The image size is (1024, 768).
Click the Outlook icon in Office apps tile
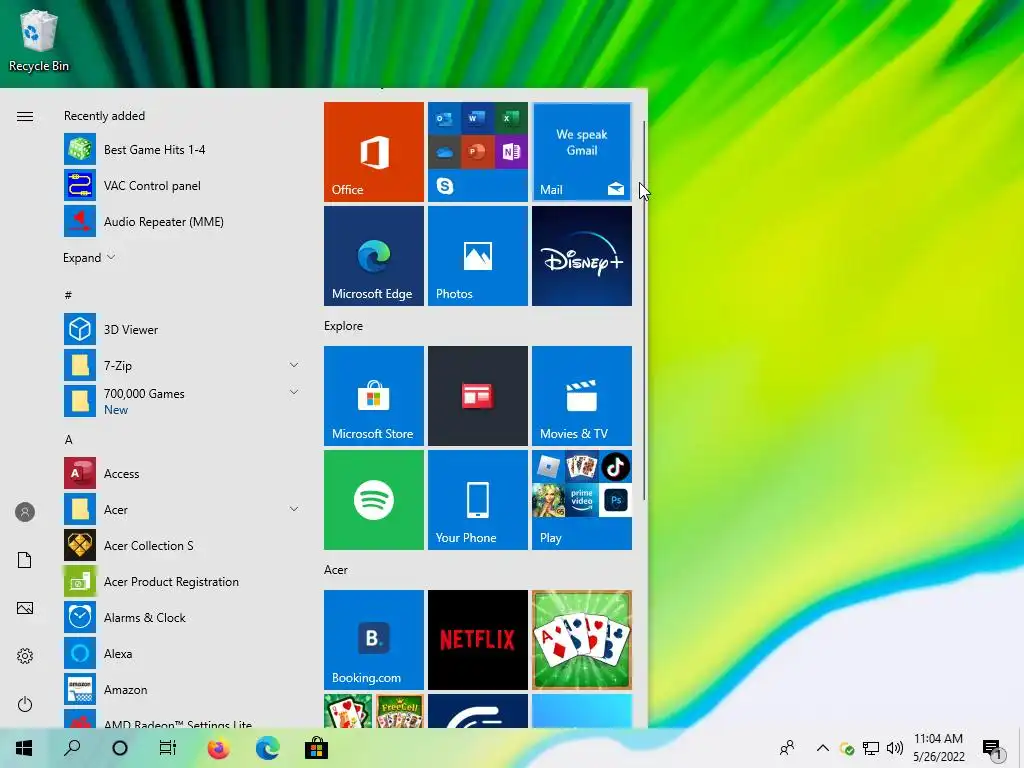click(444, 118)
